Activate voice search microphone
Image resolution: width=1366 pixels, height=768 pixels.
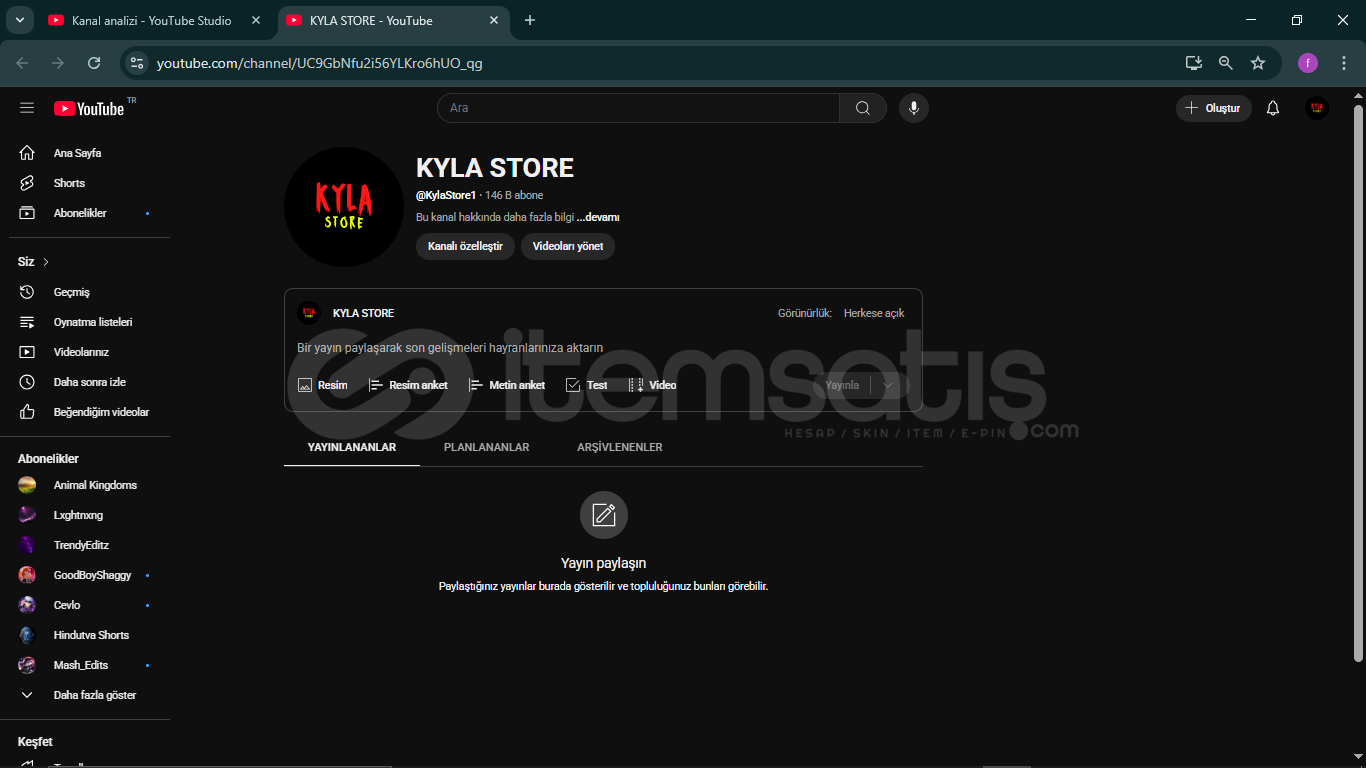[x=913, y=108]
